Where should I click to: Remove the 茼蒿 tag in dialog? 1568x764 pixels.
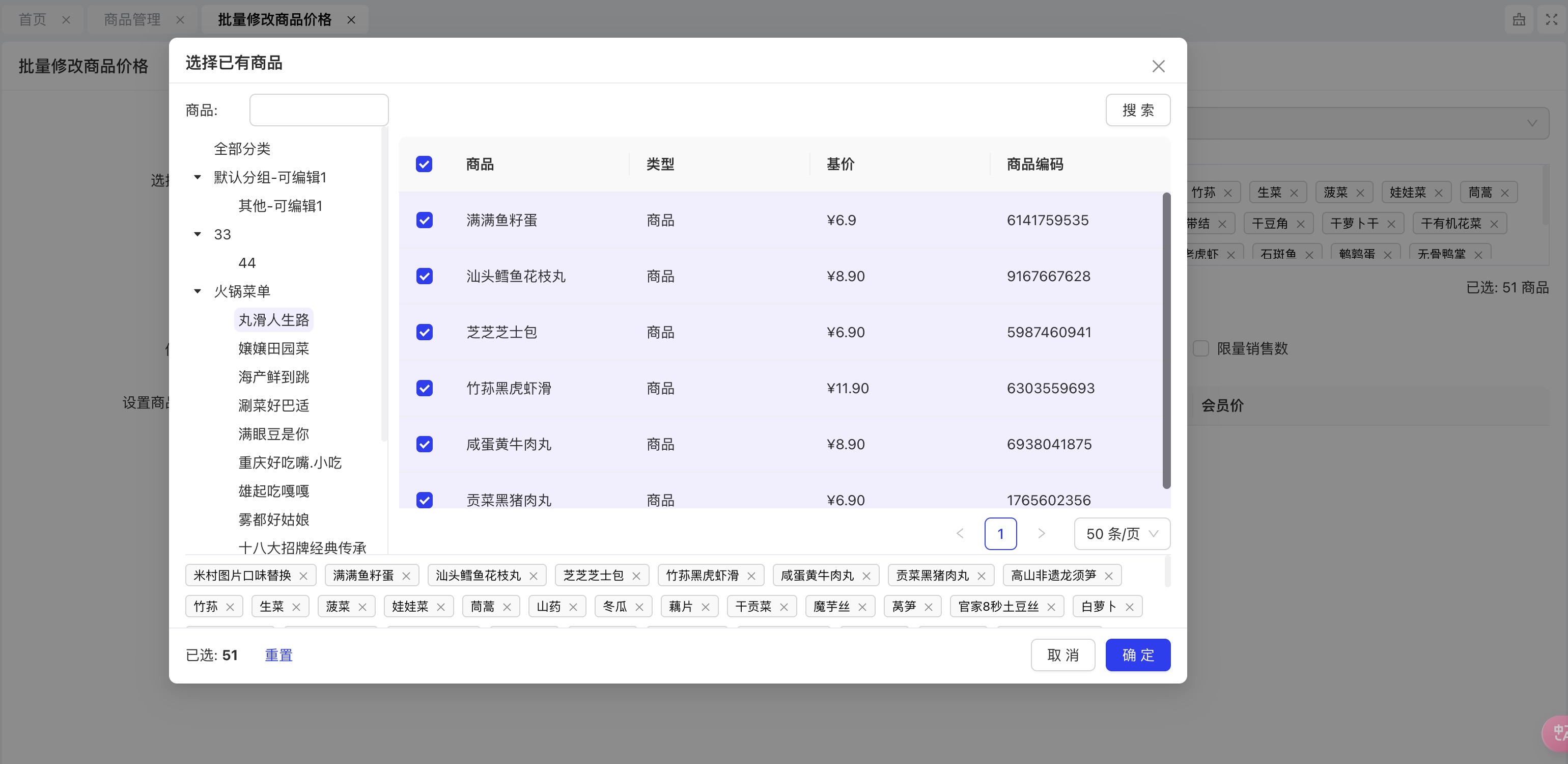pos(507,607)
